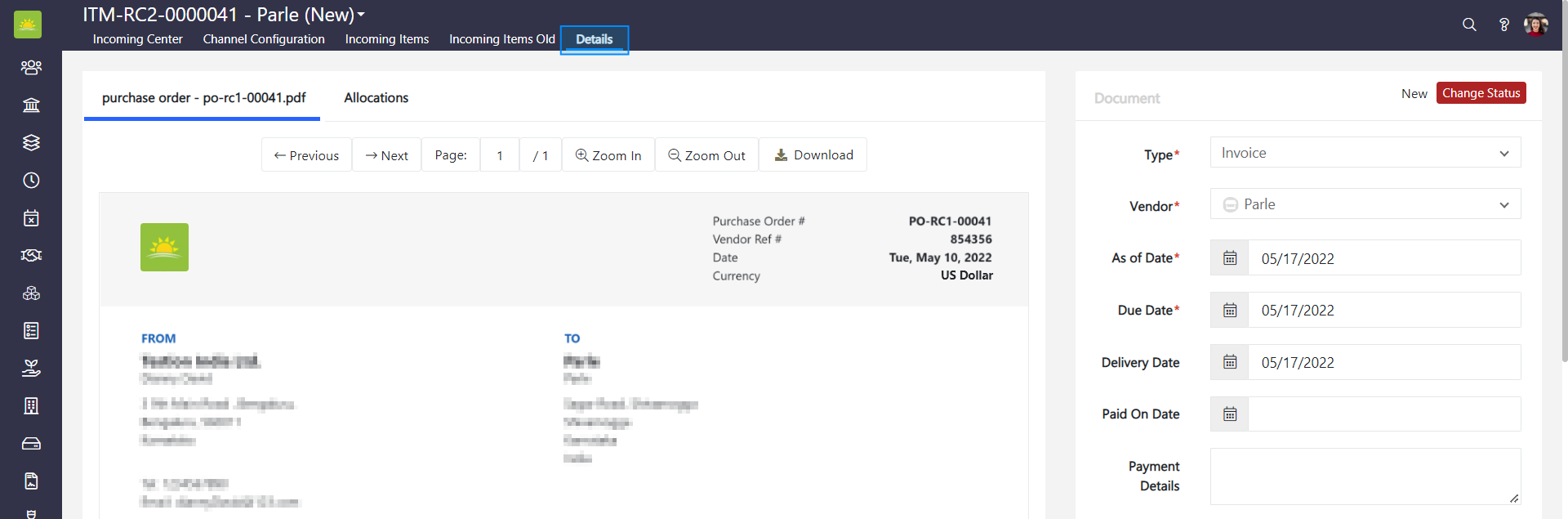This screenshot has width=1568, height=519.
Task: Click the search magnifier icon
Action: click(x=1469, y=25)
